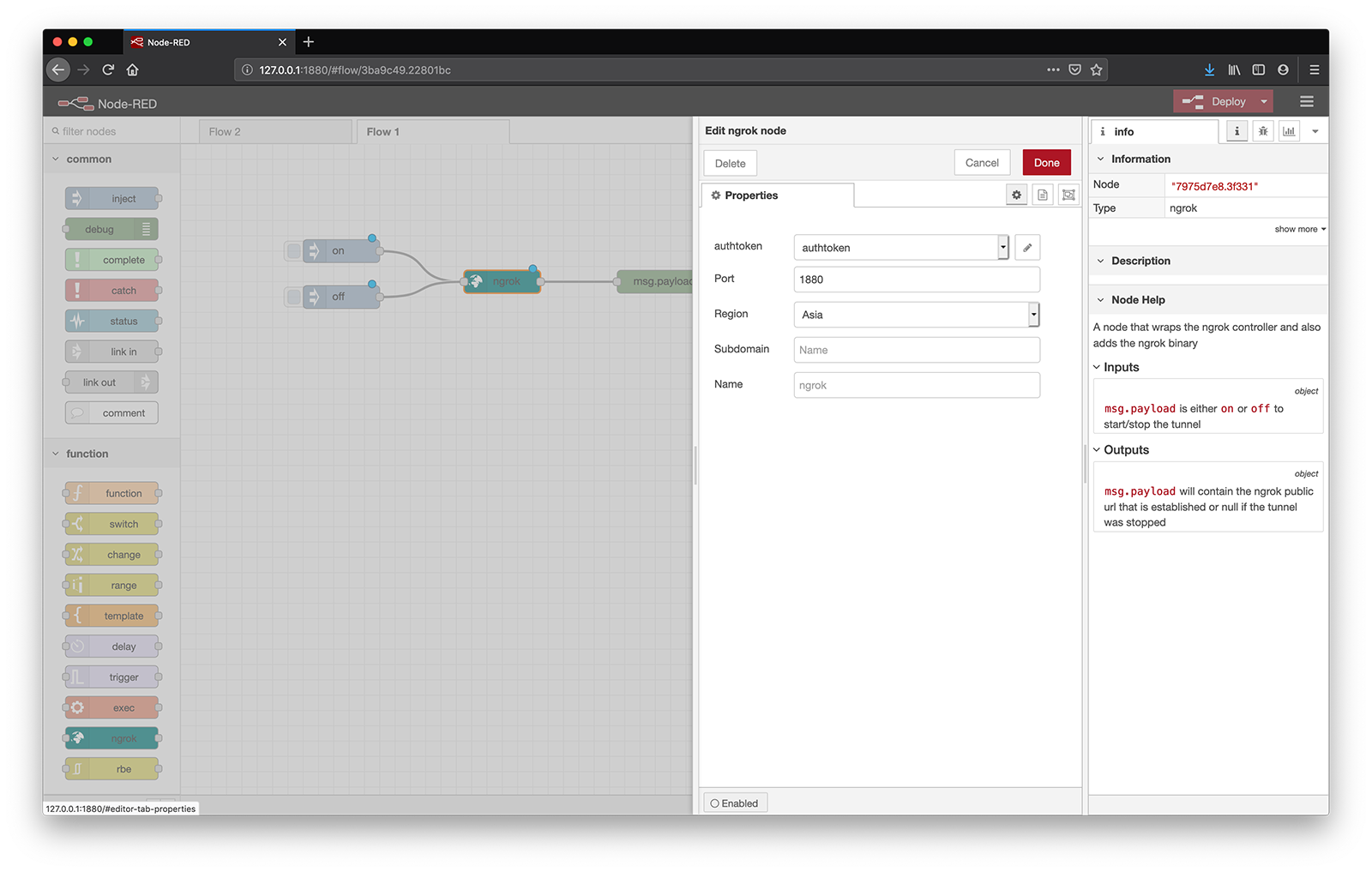This screenshot has height=872, width=1372.
Task: Click show more in Information panel
Action: (1299, 229)
